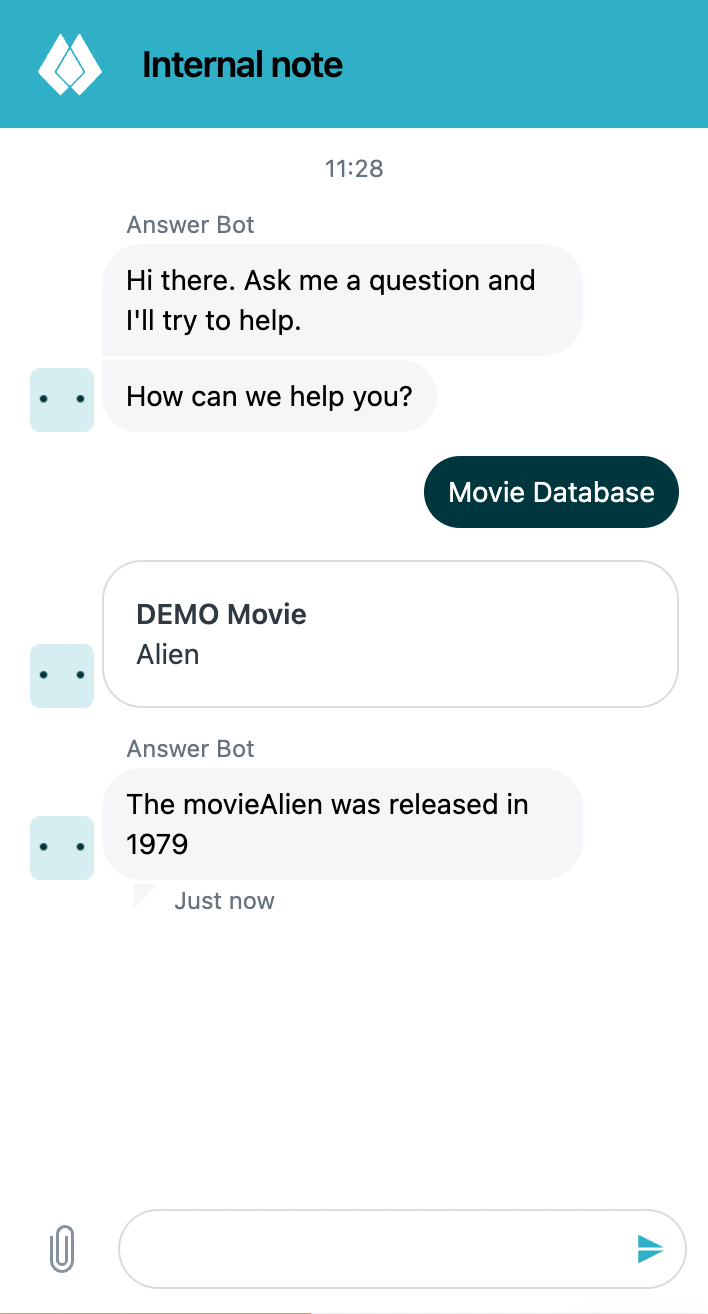Click 'The movieAlien was released in 1979' message

pyautogui.click(x=342, y=824)
